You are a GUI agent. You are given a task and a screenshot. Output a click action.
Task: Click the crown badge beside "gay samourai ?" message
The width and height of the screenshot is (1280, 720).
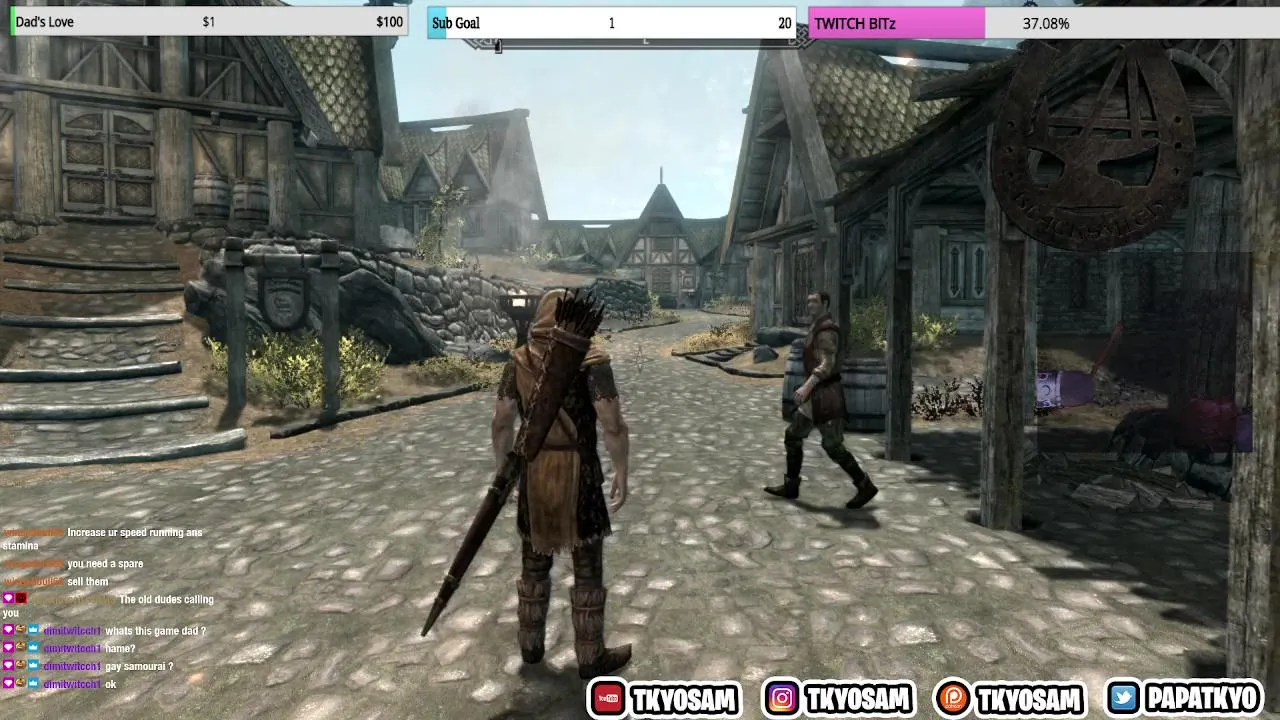[33, 666]
